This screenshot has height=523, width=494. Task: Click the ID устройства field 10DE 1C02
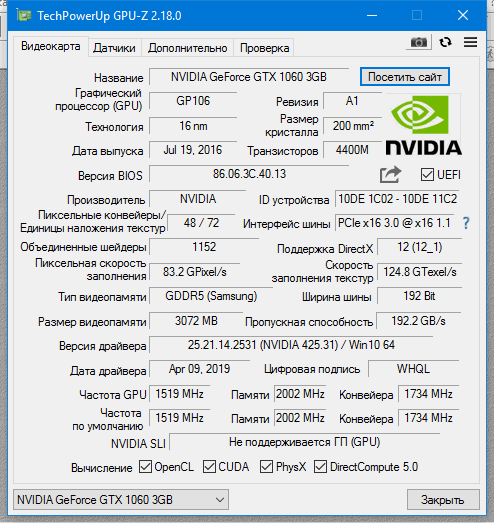click(398, 199)
